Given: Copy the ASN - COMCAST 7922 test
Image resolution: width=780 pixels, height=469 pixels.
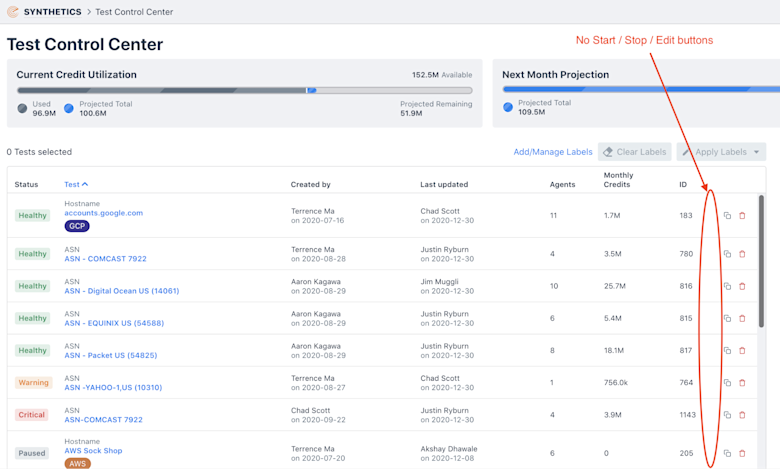Looking at the screenshot, I should click(727, 254).
